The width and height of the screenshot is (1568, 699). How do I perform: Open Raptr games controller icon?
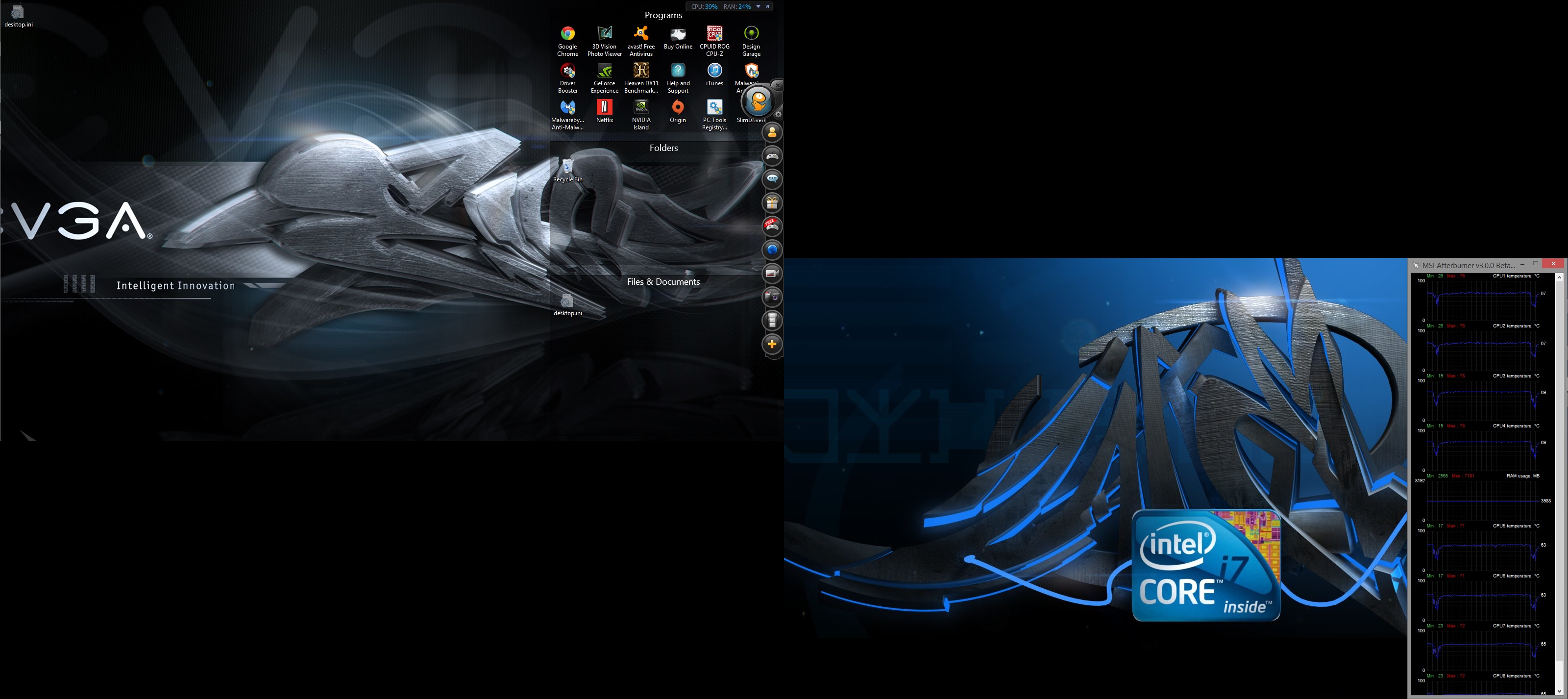772,156
